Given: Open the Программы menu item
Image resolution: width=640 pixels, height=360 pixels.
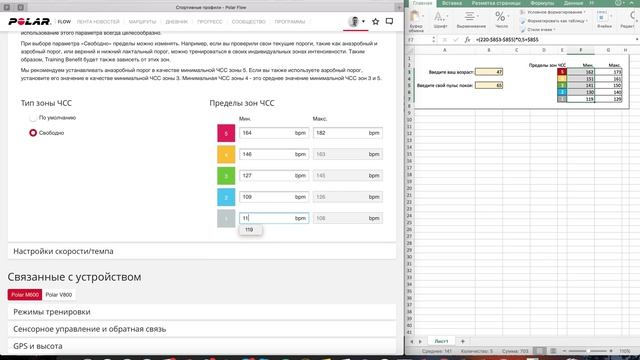Looking at the screenshot, I should tap(290, 22).
